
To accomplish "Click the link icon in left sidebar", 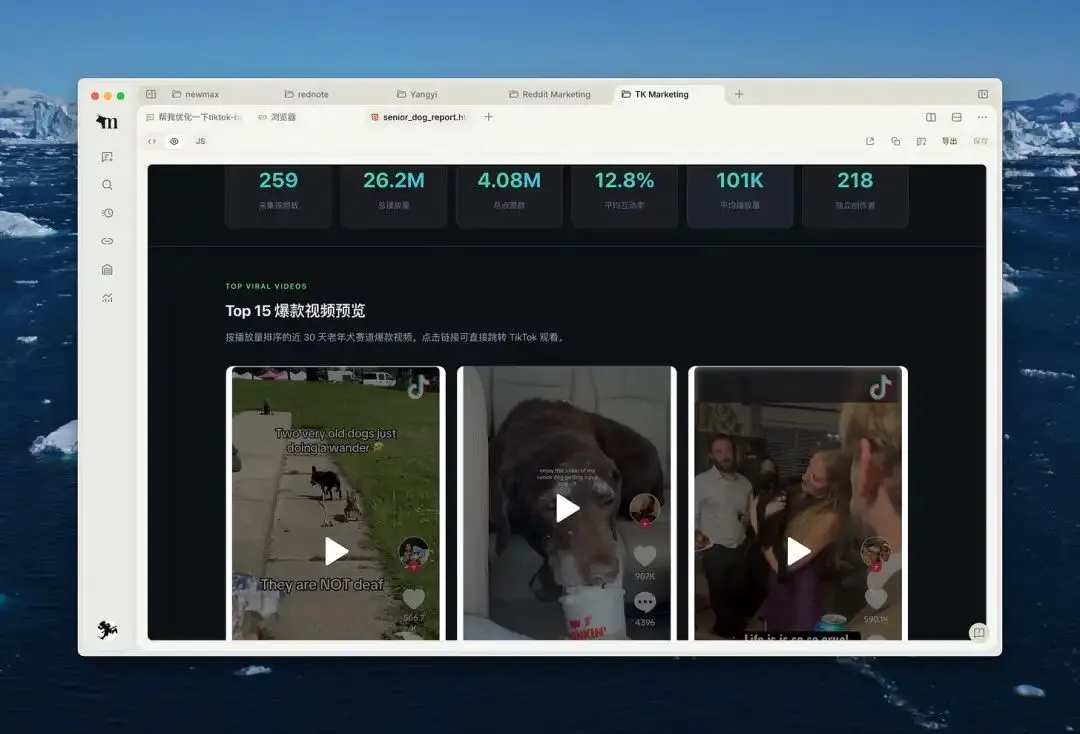I will pos(107,241).
